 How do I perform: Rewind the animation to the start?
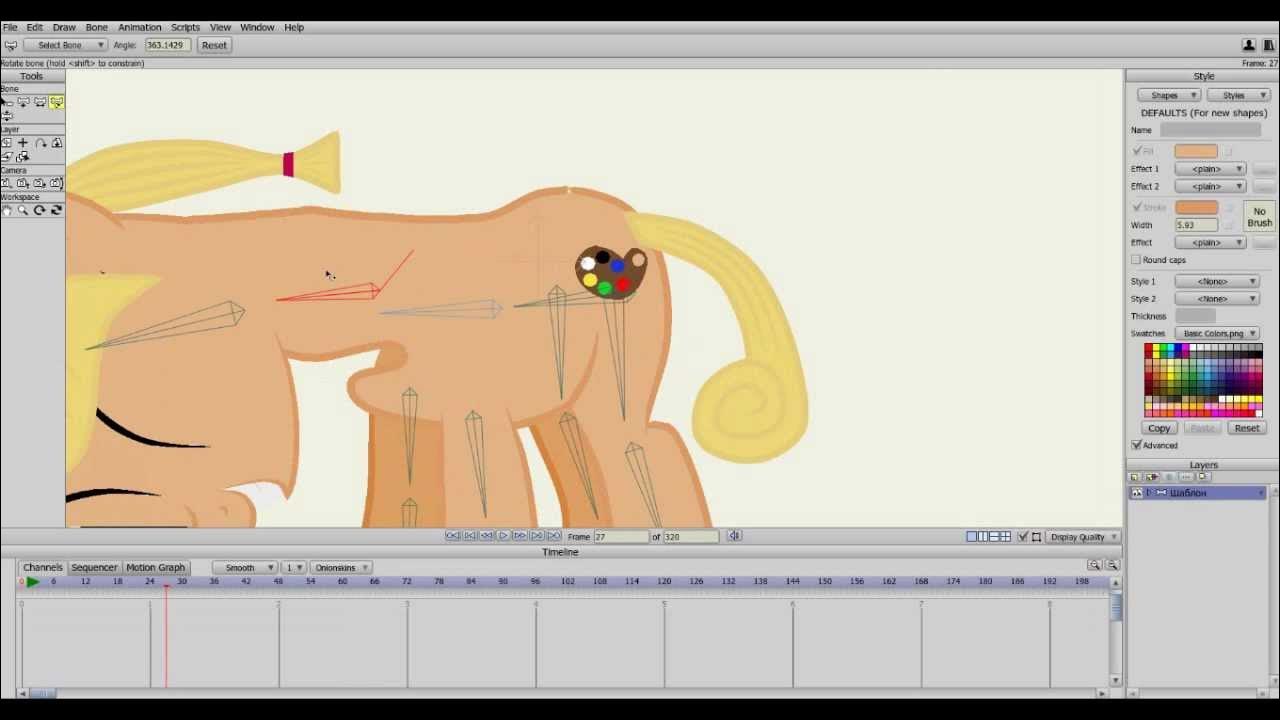coord(452,536)
